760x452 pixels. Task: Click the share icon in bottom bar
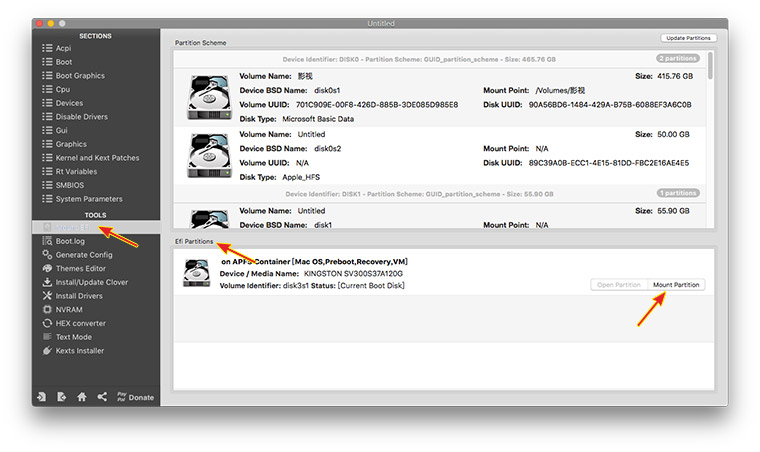102,397
